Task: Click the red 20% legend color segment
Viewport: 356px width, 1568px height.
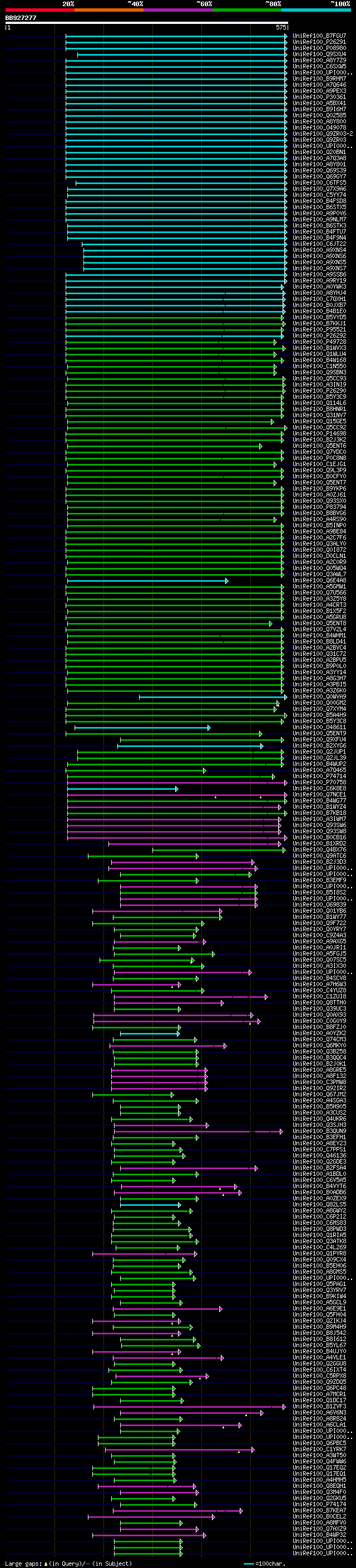Action: tap(39, 11)
